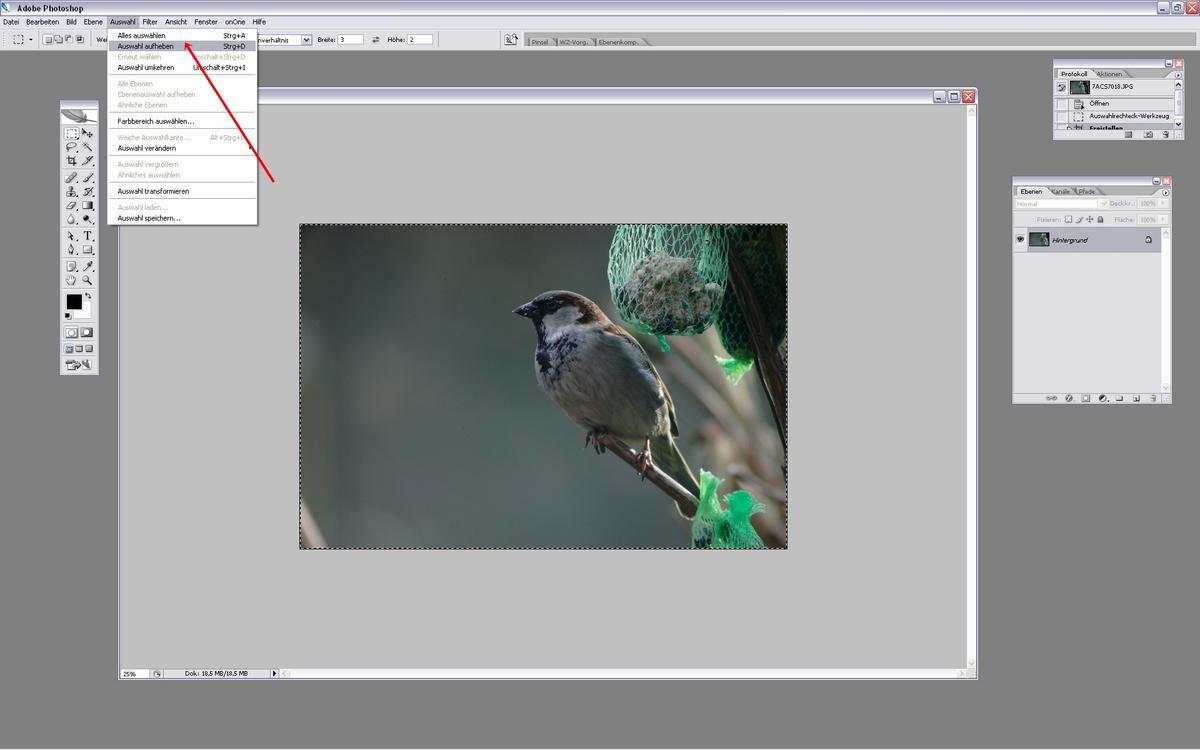This screenshot has width=1200, height=750.
Task: Switch to Standard Screen mode
Action: (x=69, y=349)
